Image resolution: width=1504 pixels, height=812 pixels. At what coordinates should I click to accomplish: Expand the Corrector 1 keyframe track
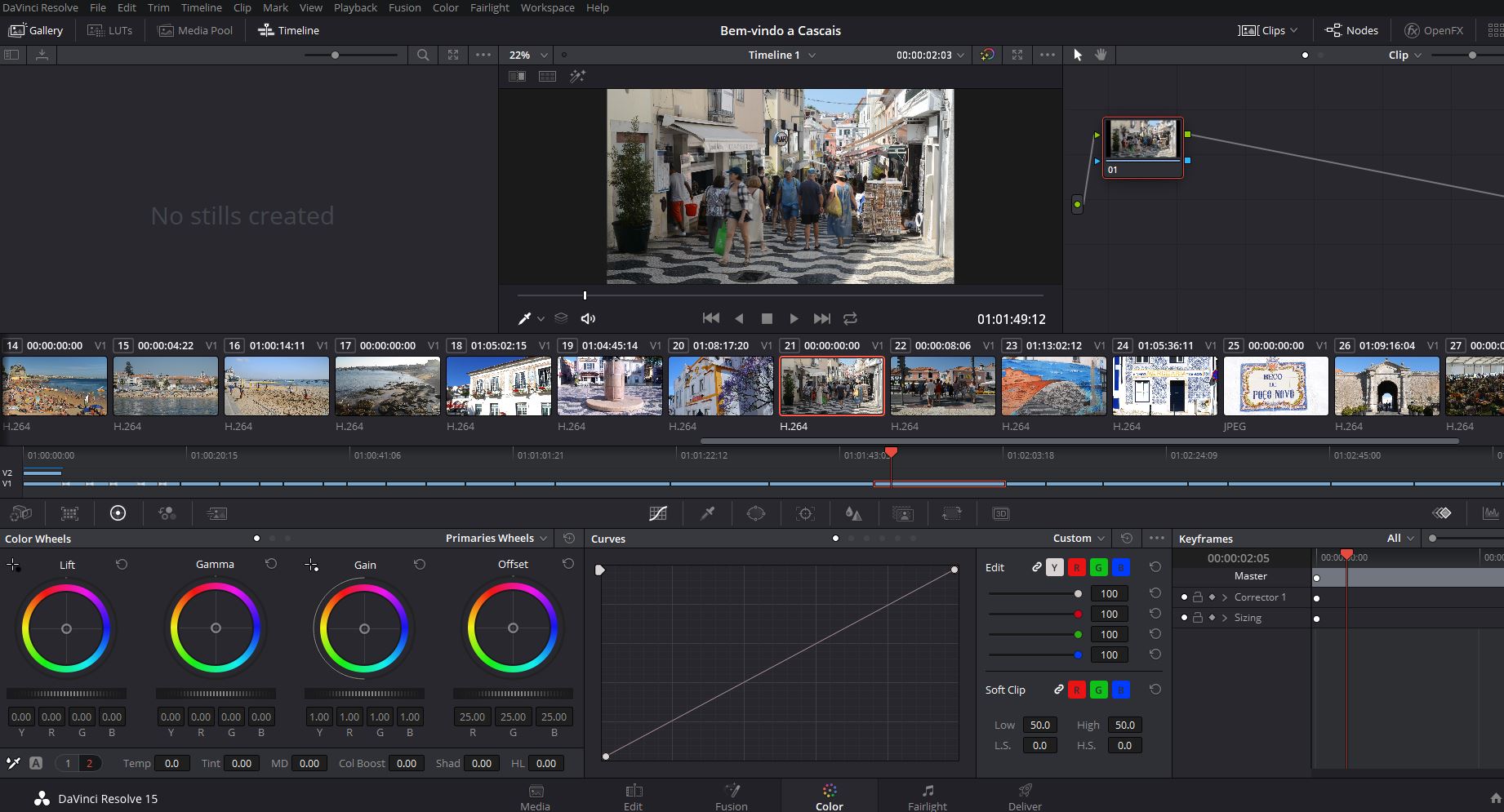point(1225,597)
